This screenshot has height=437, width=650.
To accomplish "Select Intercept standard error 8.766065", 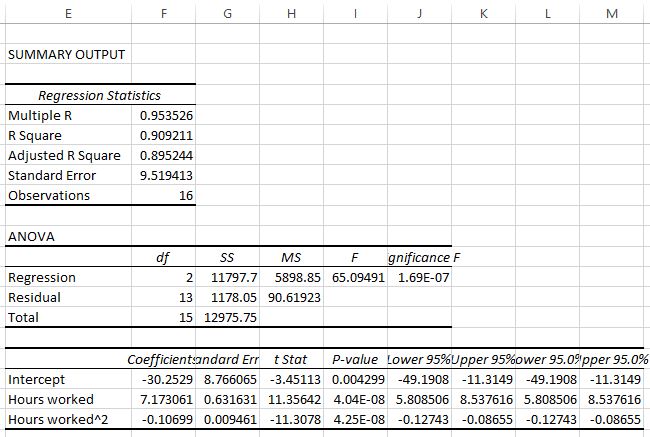I will (x=230, y=379).
